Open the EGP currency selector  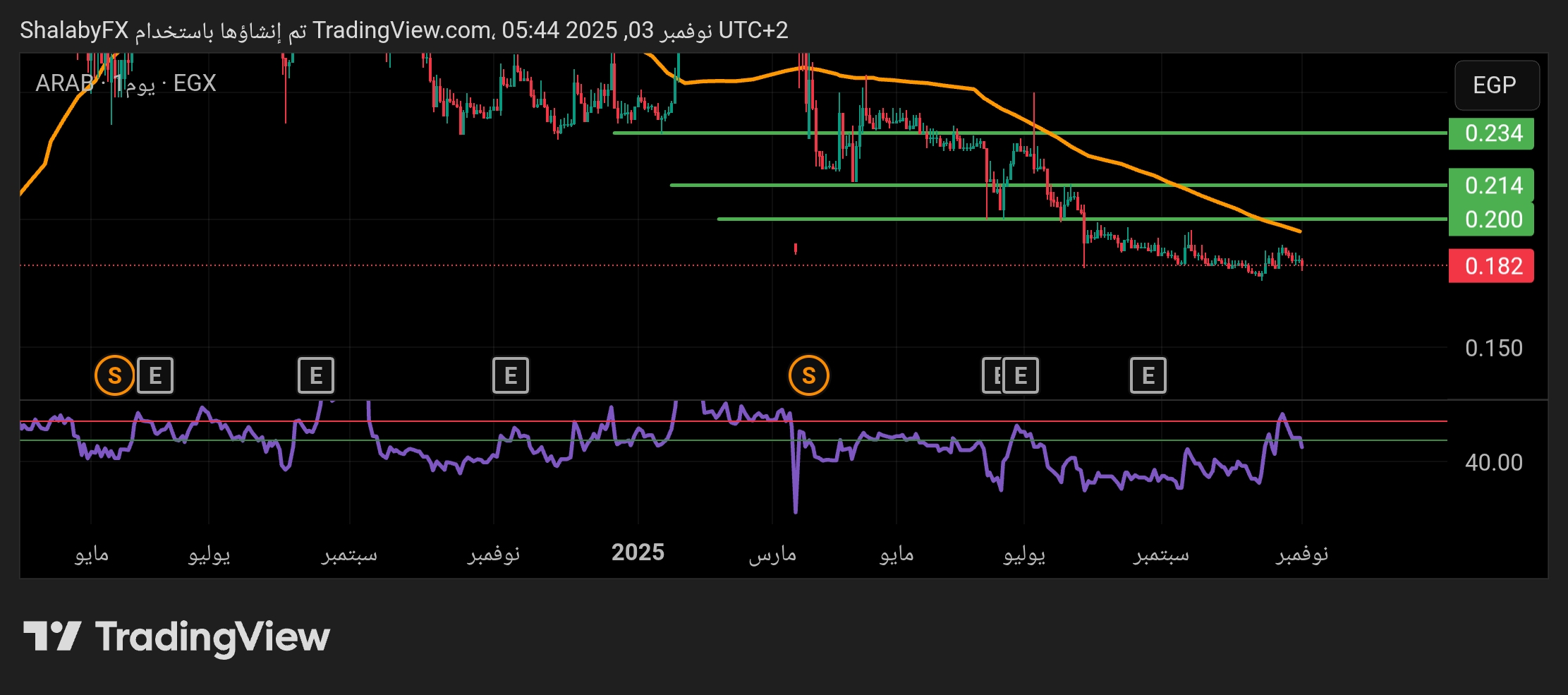pos(1496,85)
